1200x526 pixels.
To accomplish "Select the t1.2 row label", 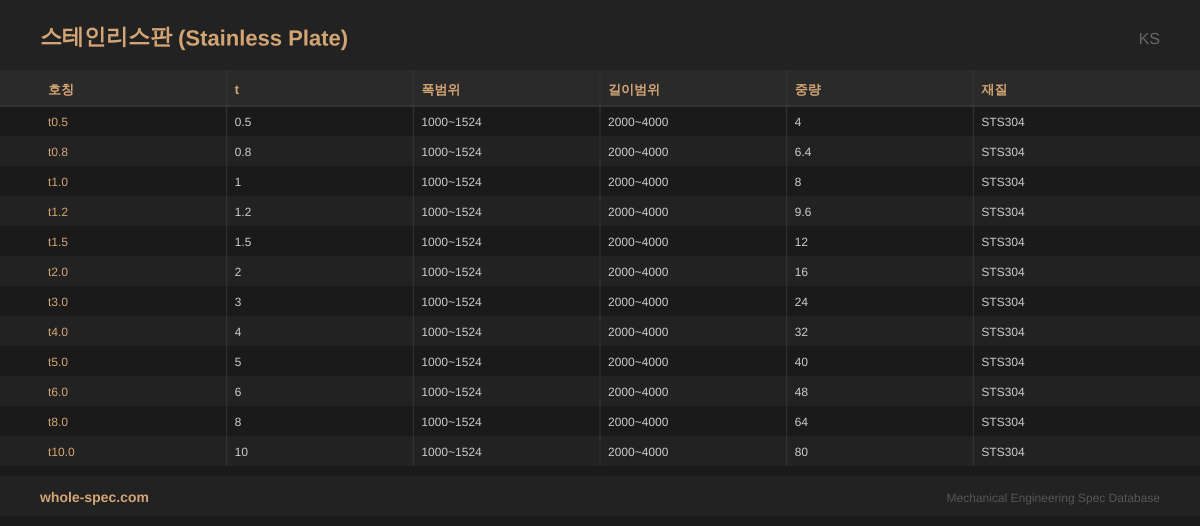I will coord(58,212).
